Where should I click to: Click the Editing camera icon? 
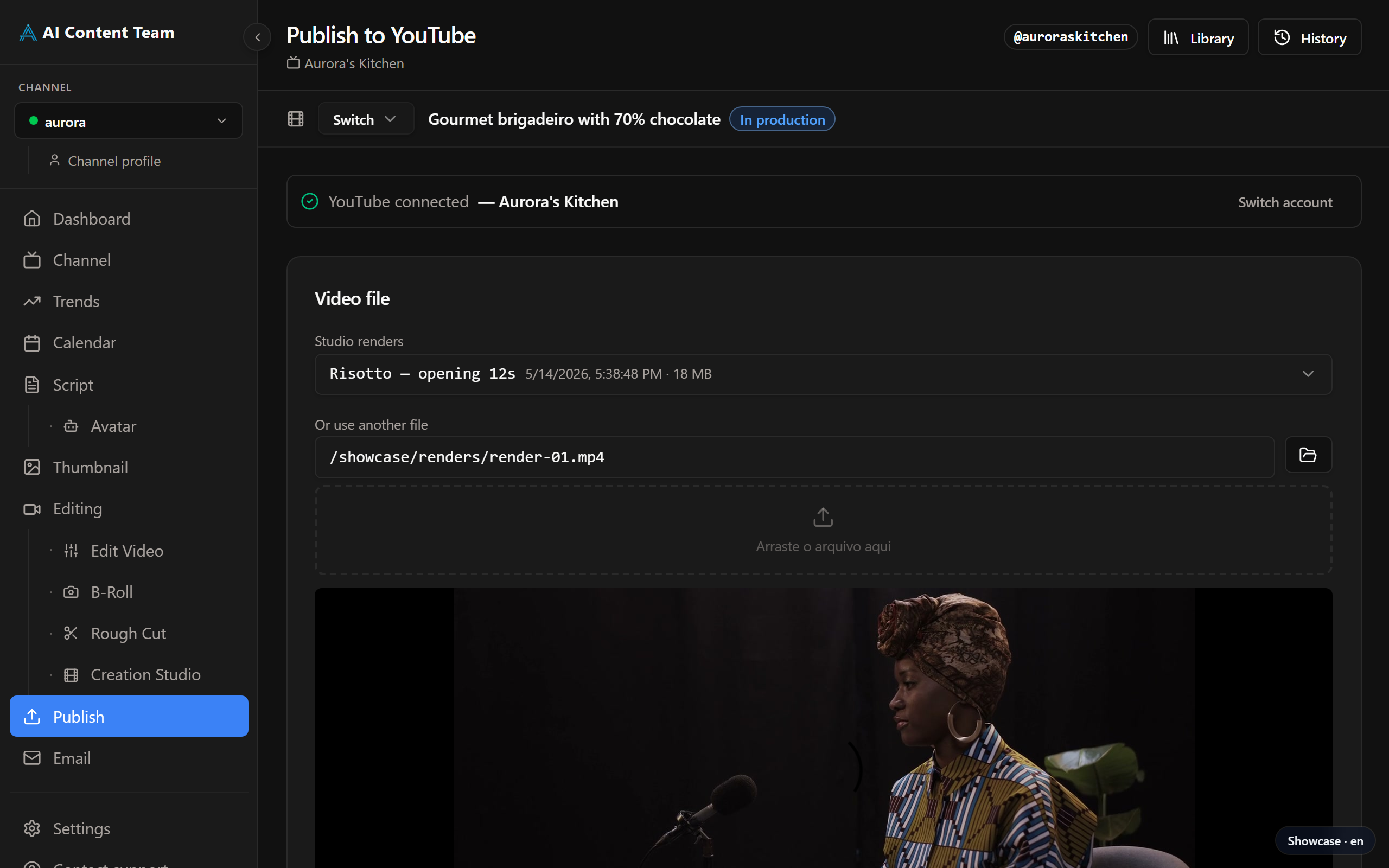(32, 509)
